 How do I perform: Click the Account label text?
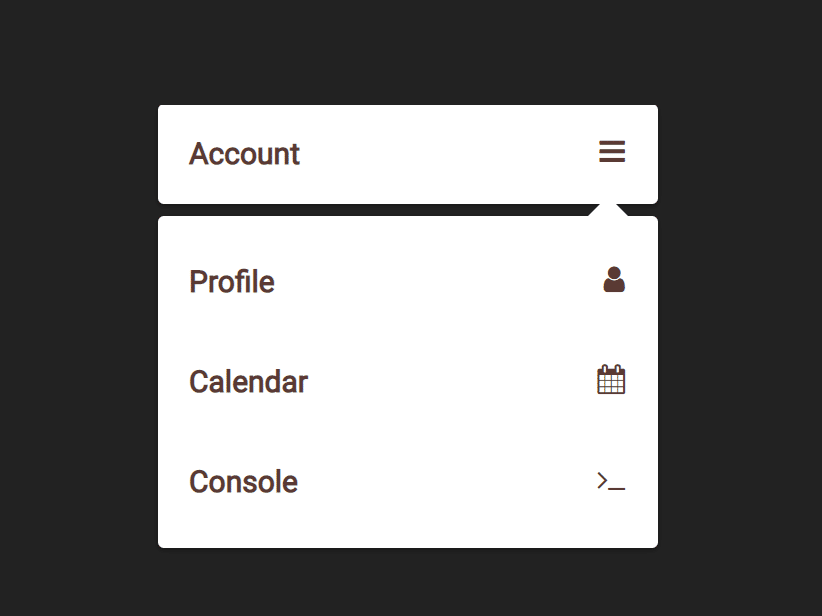tap(244, 153)
